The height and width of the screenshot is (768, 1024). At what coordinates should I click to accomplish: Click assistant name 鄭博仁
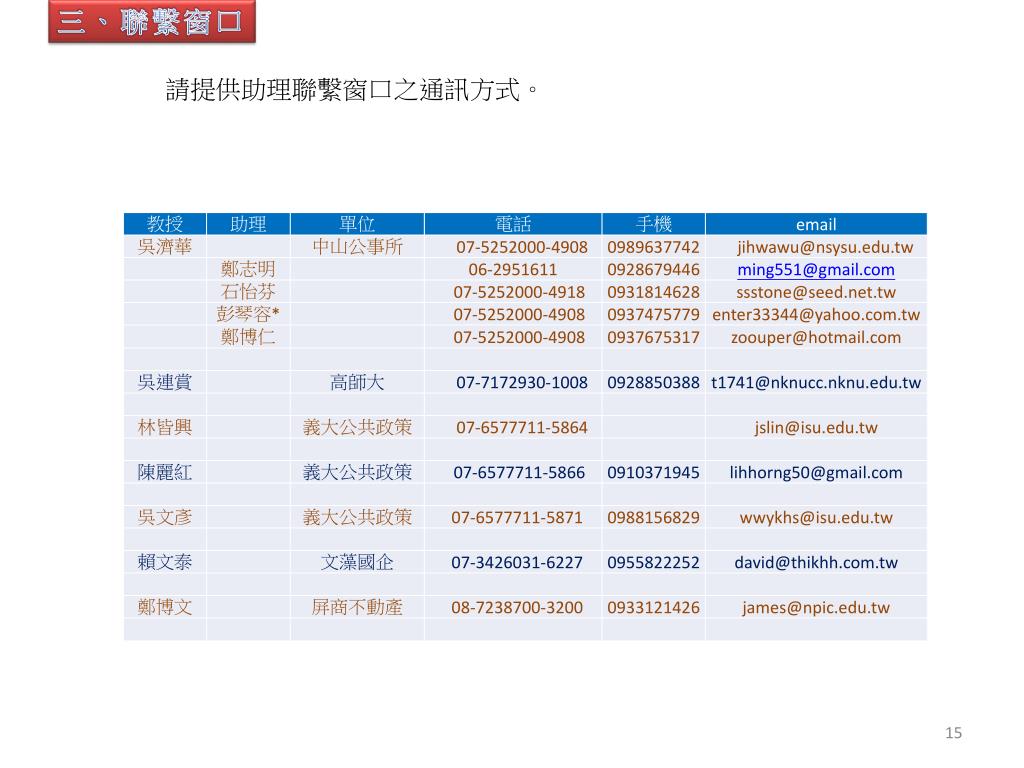click(x=248, y=337)
